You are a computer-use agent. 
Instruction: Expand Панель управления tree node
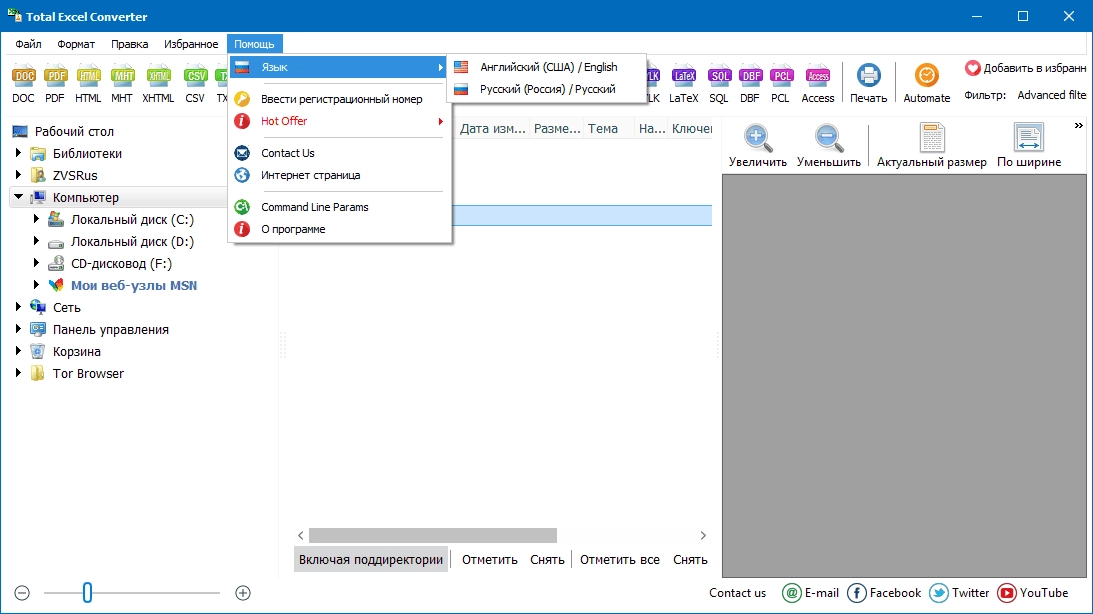coord(19,329)
